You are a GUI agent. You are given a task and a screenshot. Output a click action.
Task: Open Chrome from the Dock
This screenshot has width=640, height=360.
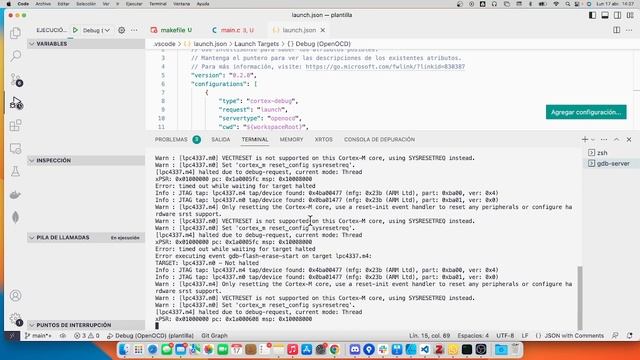coord(335,349)
